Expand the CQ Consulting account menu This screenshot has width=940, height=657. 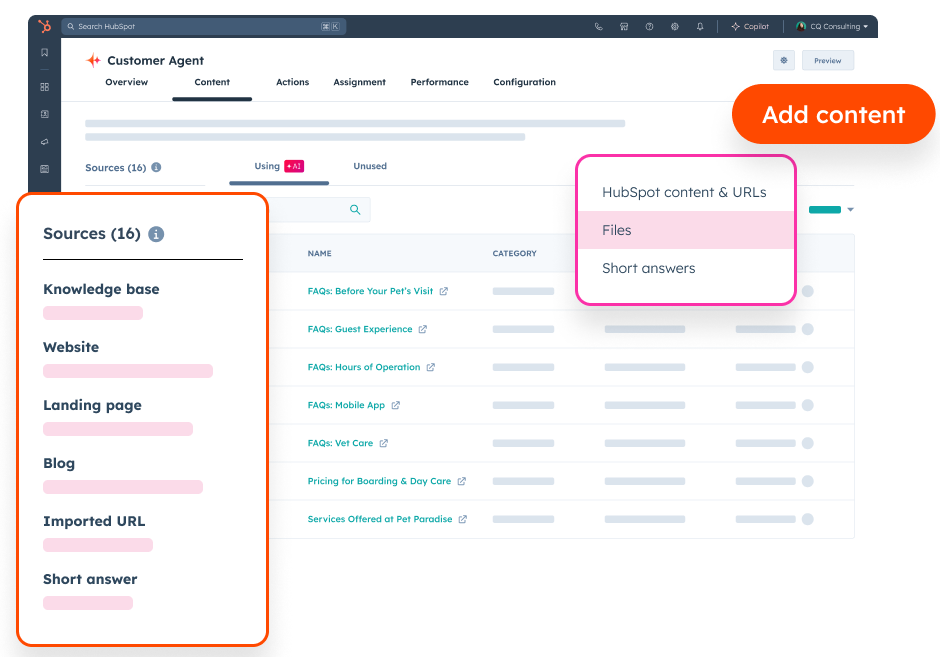(831, 26)
